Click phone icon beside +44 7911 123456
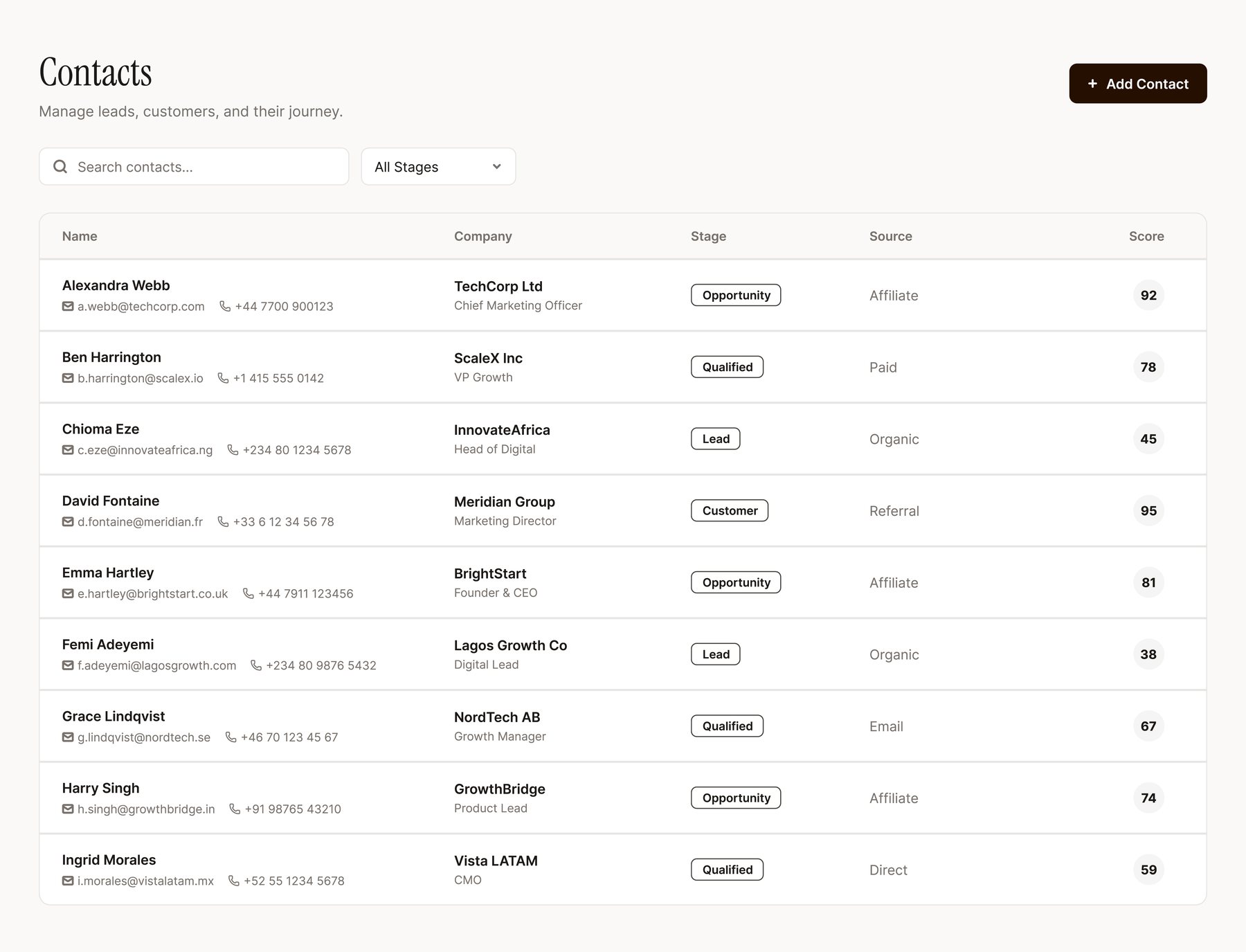The height and width of the screenshot is (952, 1246). [x=248, y=593]
